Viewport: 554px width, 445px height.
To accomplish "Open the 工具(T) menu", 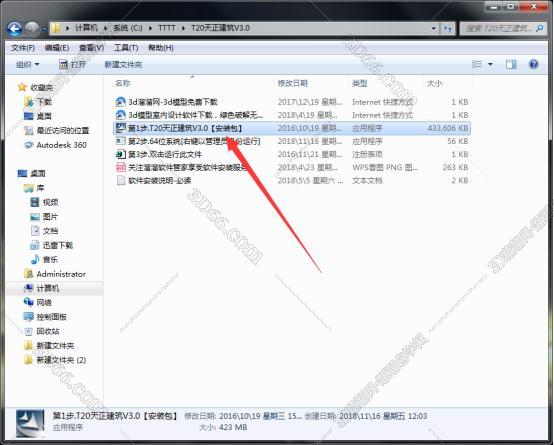I will (x=126, y=48).
